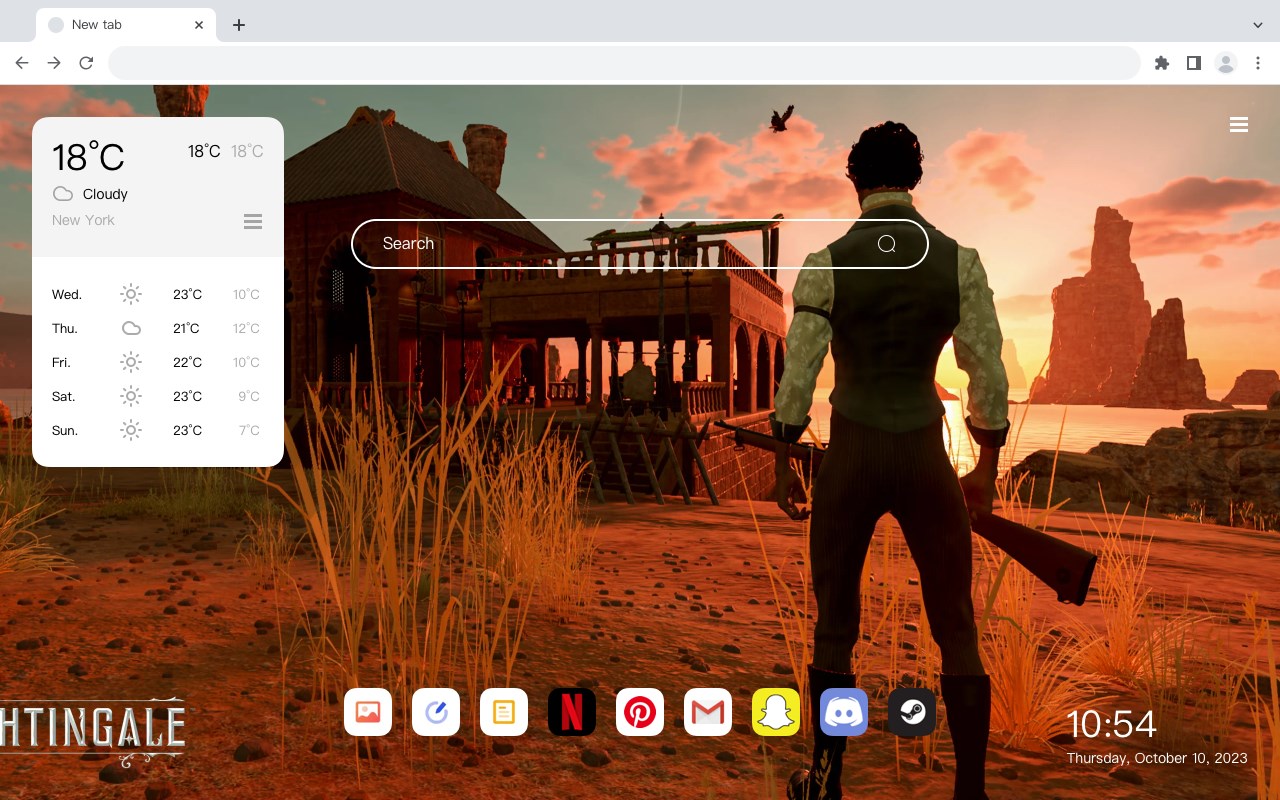Click the Thu. forecast day label
The image size is (1280, 800).
(65, 328)
